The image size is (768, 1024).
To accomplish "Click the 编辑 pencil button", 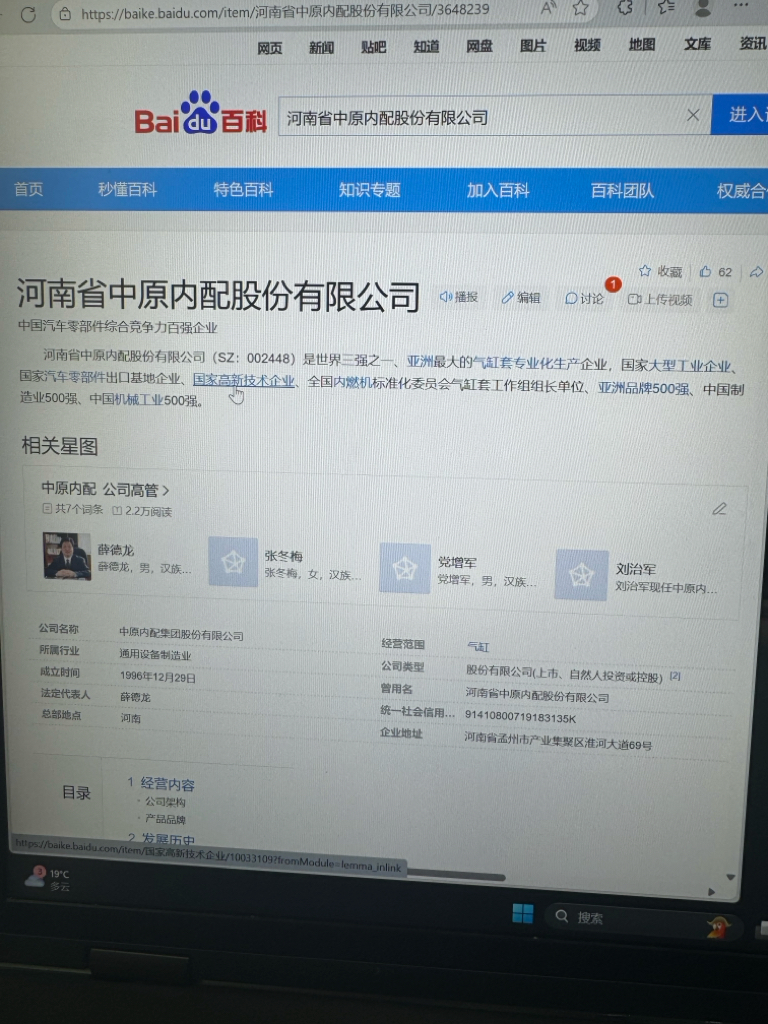I will pyautogui.click(x=520, y=298).
